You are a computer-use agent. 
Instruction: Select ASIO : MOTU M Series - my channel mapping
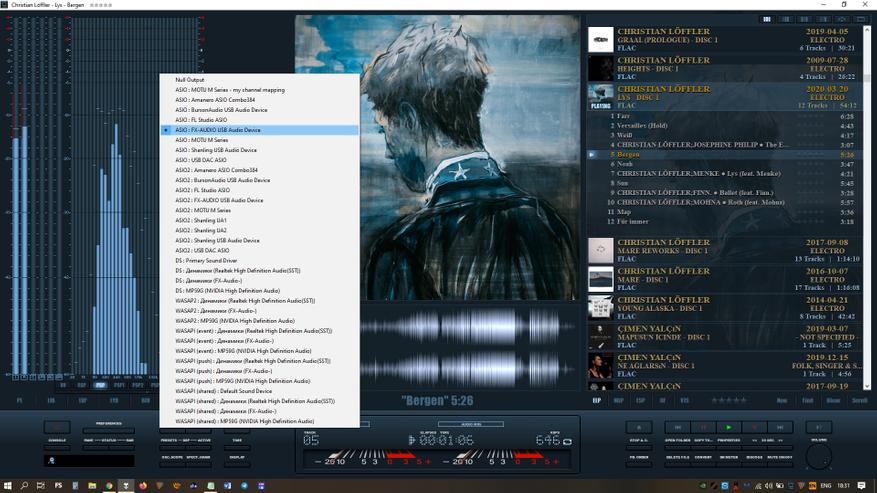[x=259, y=90]
